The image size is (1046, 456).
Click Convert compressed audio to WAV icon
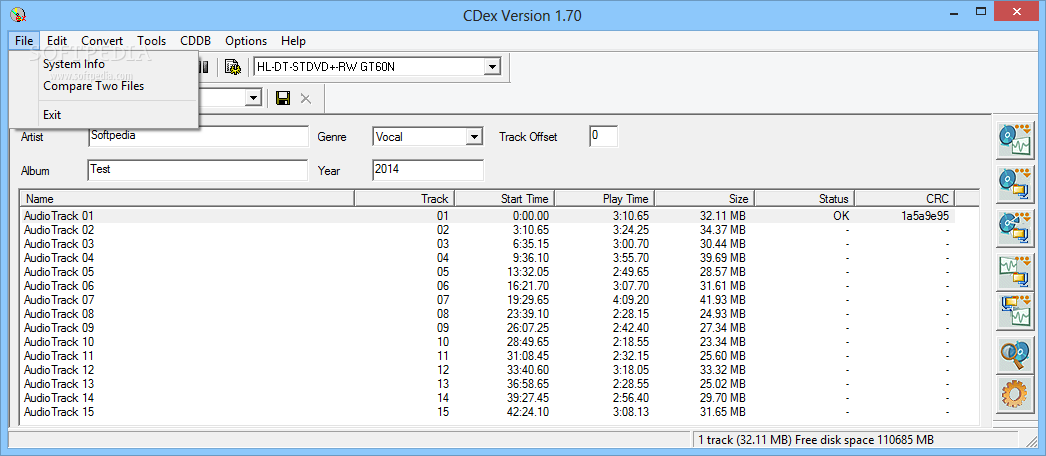1015,311
